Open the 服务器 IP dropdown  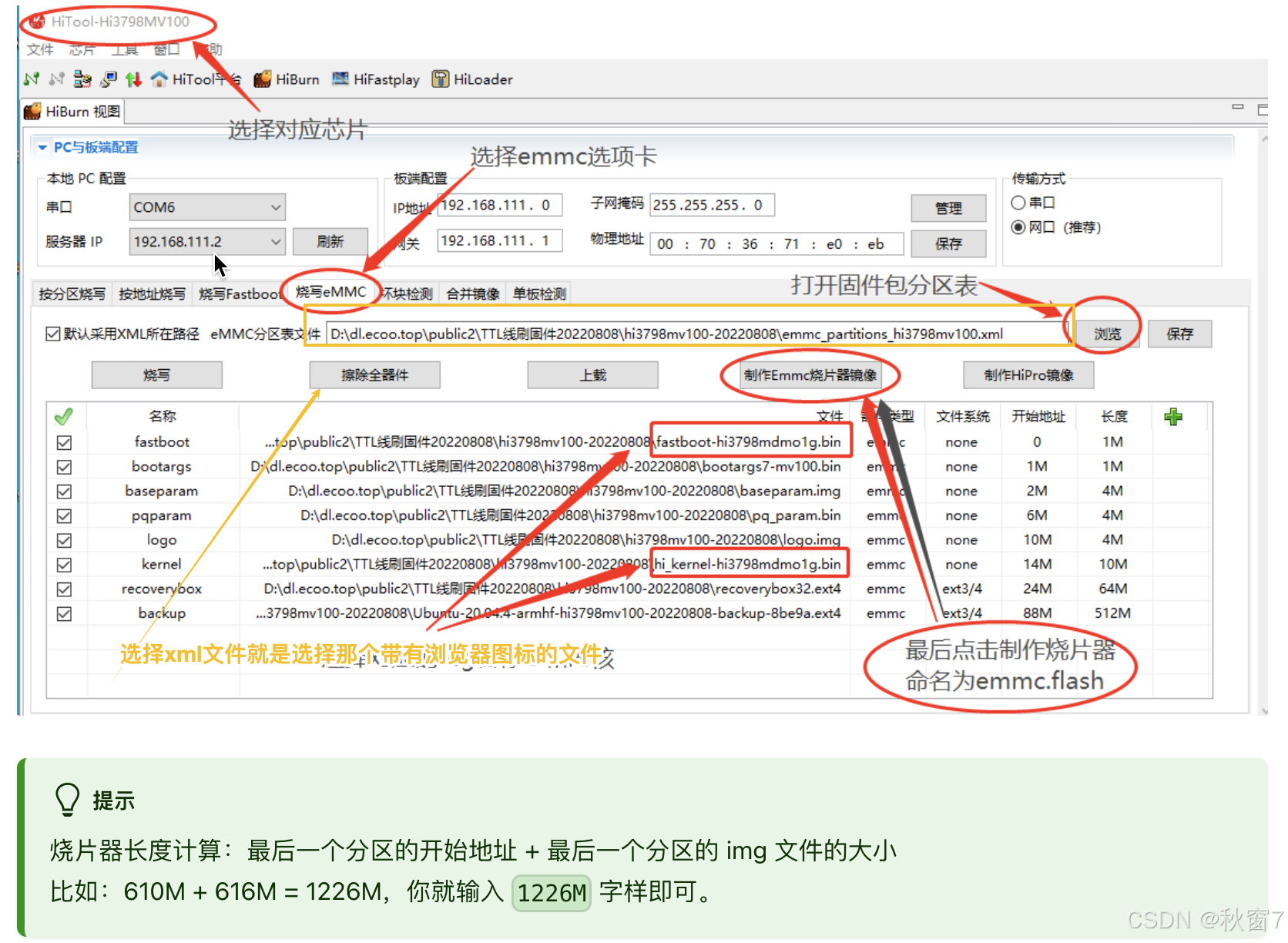(207, 242)
